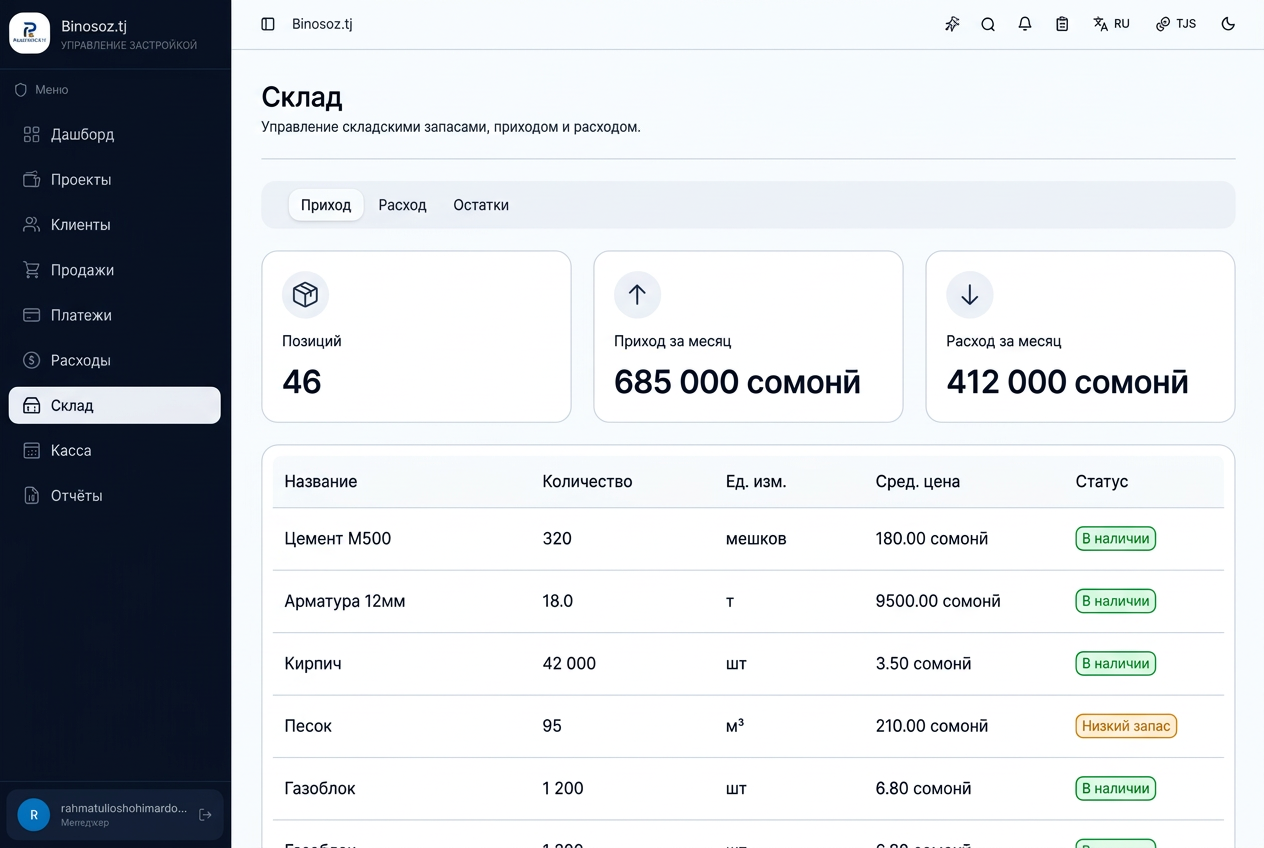This screenshot has height=848, width=1264.
Task: Click the down arrow icon on Расход за месяц
Action: point(969,295)
